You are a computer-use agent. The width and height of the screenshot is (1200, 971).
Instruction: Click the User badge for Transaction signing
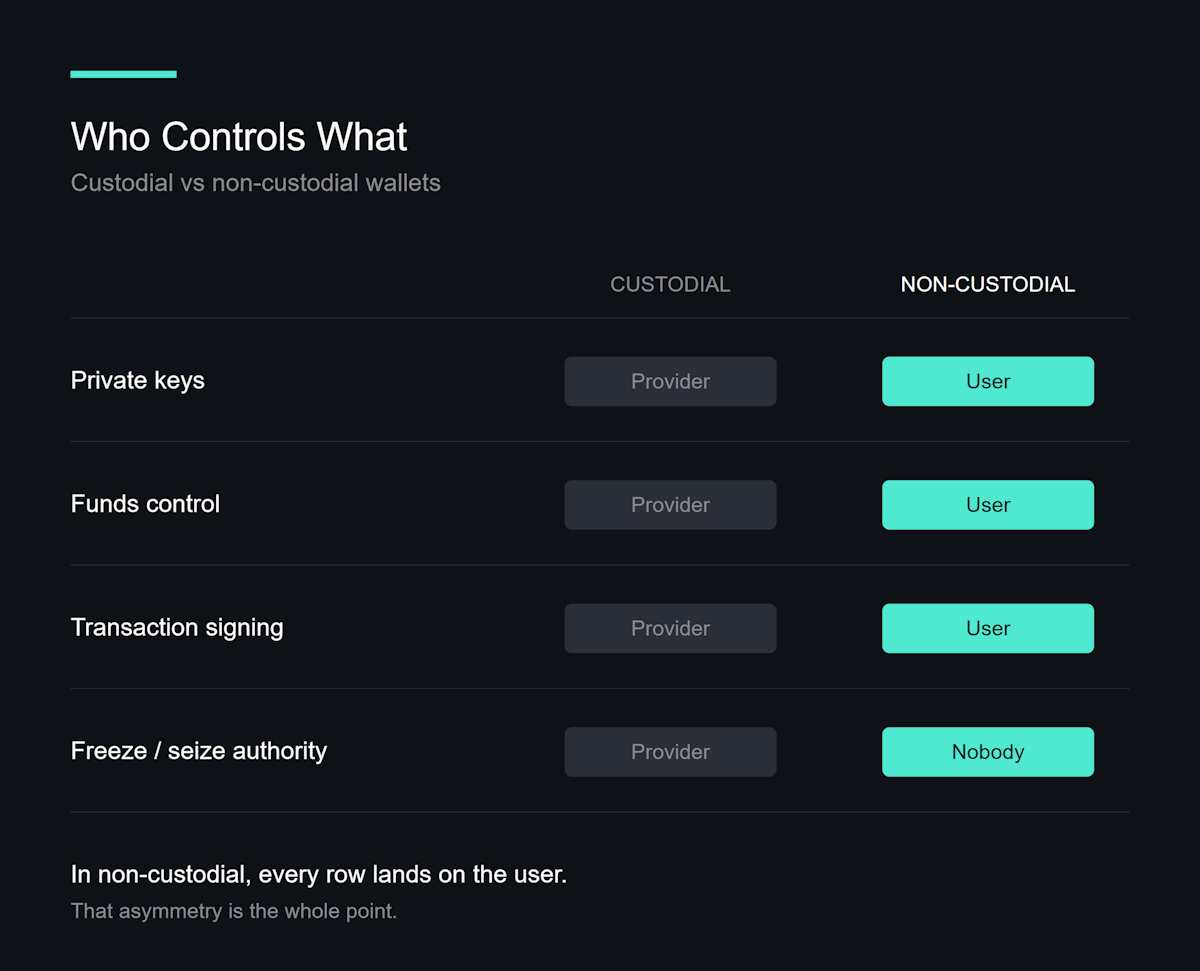[x=987, y=628]
